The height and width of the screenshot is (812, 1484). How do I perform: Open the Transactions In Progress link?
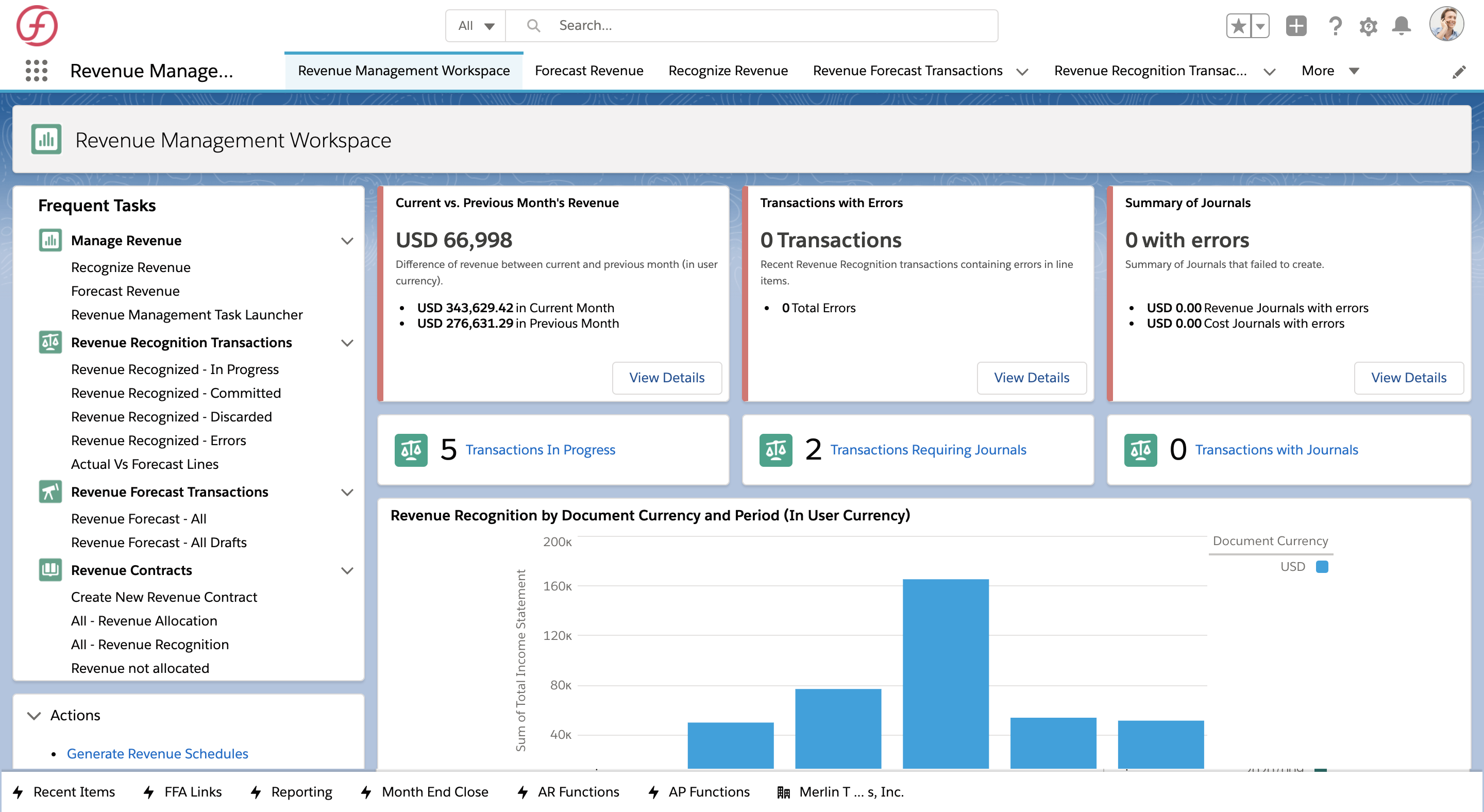[x=540, y=450]
